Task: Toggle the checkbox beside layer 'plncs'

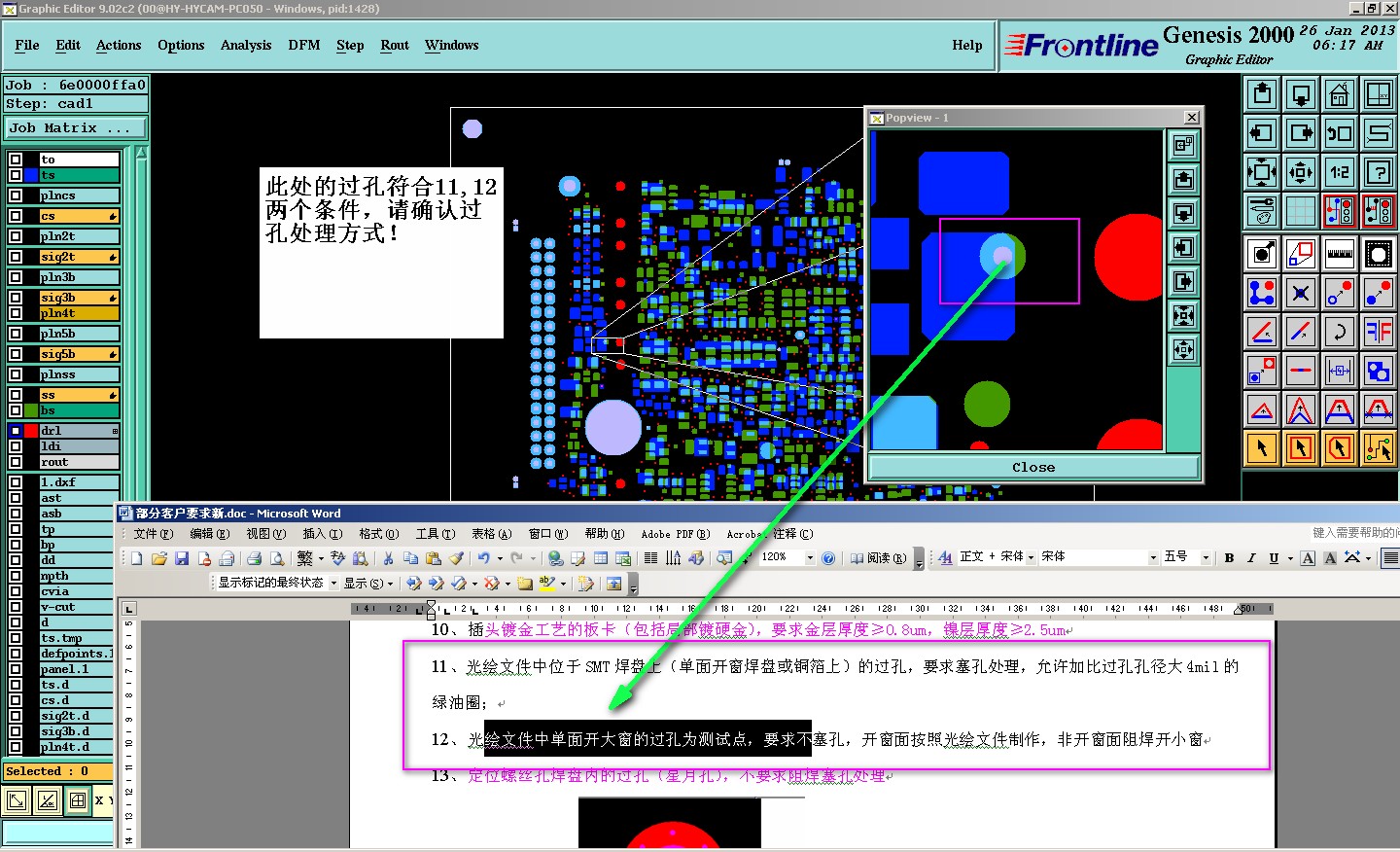Action: click(x=16, y=195)
